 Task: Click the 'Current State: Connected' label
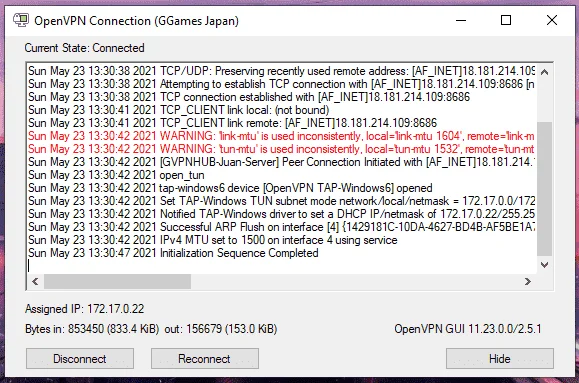pos(85,48)
